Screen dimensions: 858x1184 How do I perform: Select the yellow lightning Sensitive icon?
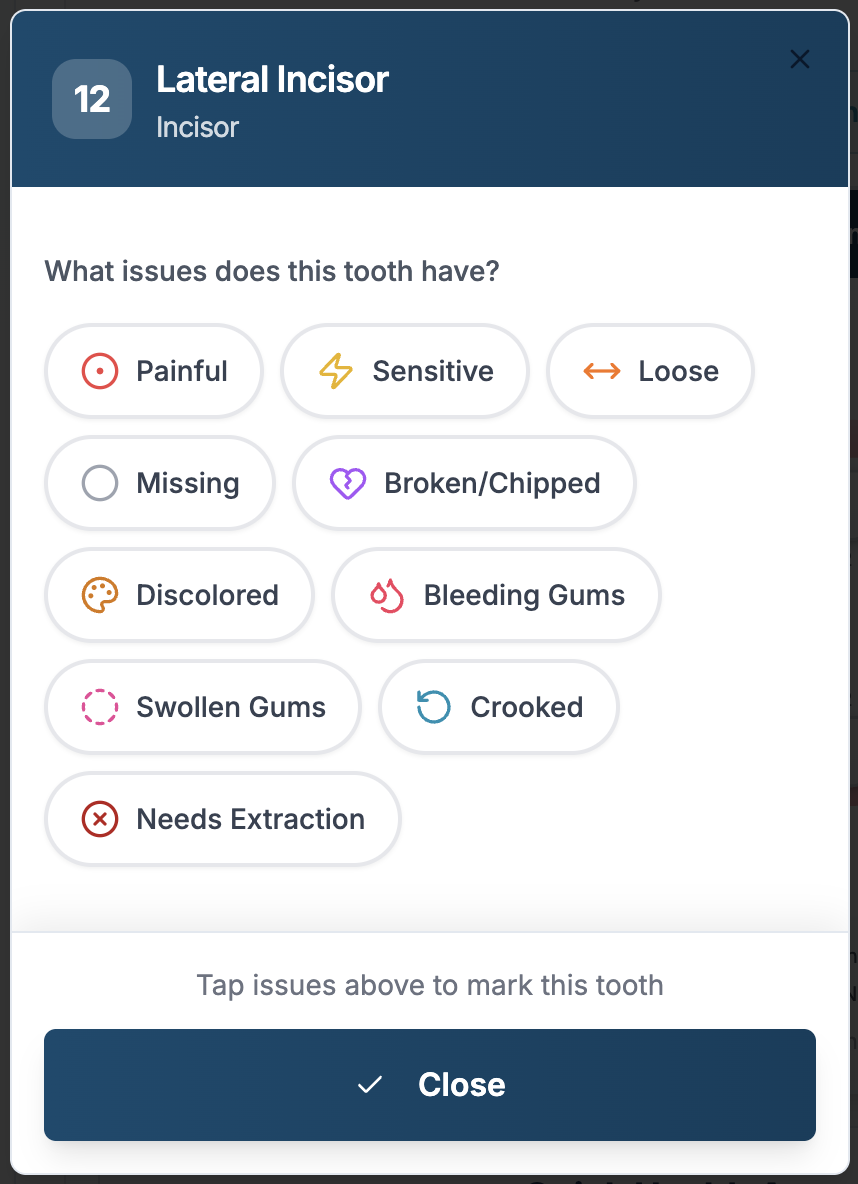[336, 370]
